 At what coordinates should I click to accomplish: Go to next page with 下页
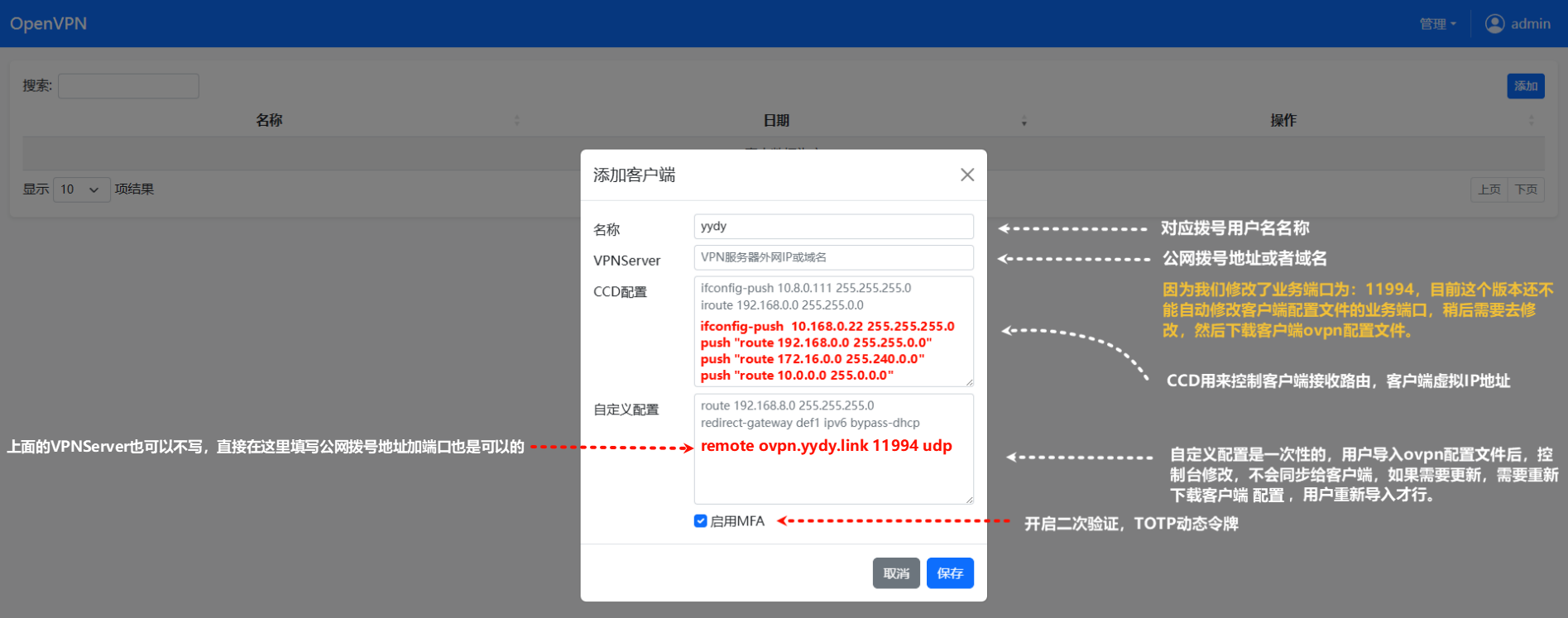[x=1526, y=189]
